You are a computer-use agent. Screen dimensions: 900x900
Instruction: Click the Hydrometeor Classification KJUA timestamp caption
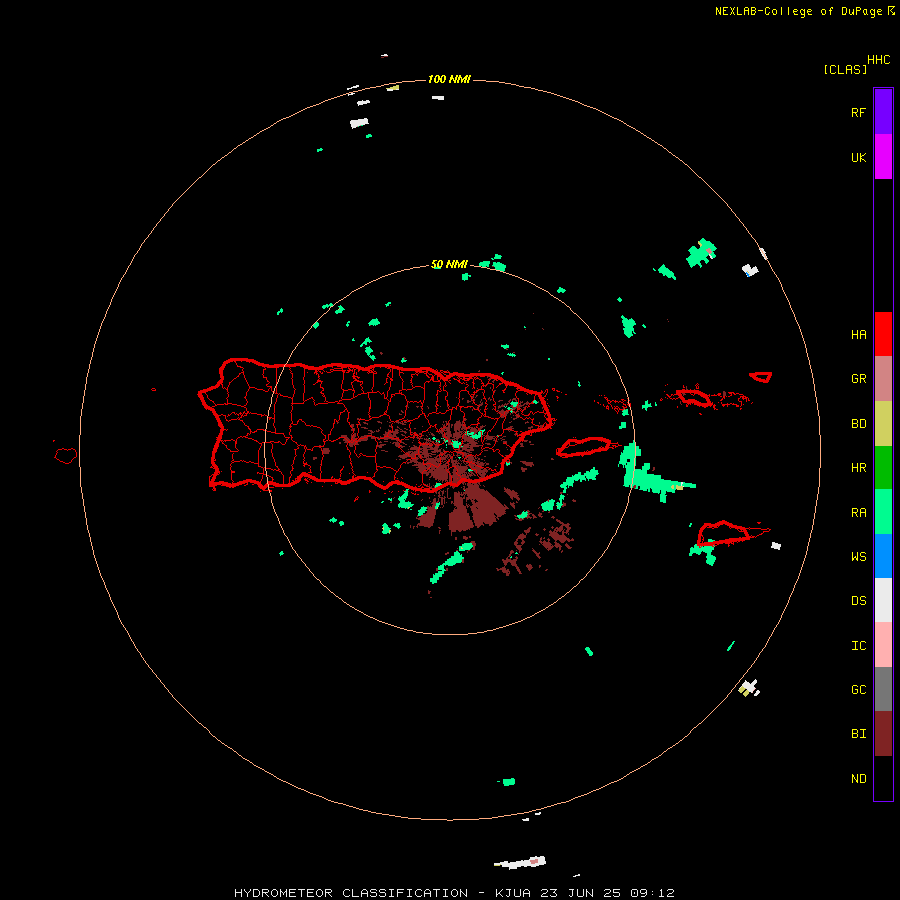click(454, 893)
